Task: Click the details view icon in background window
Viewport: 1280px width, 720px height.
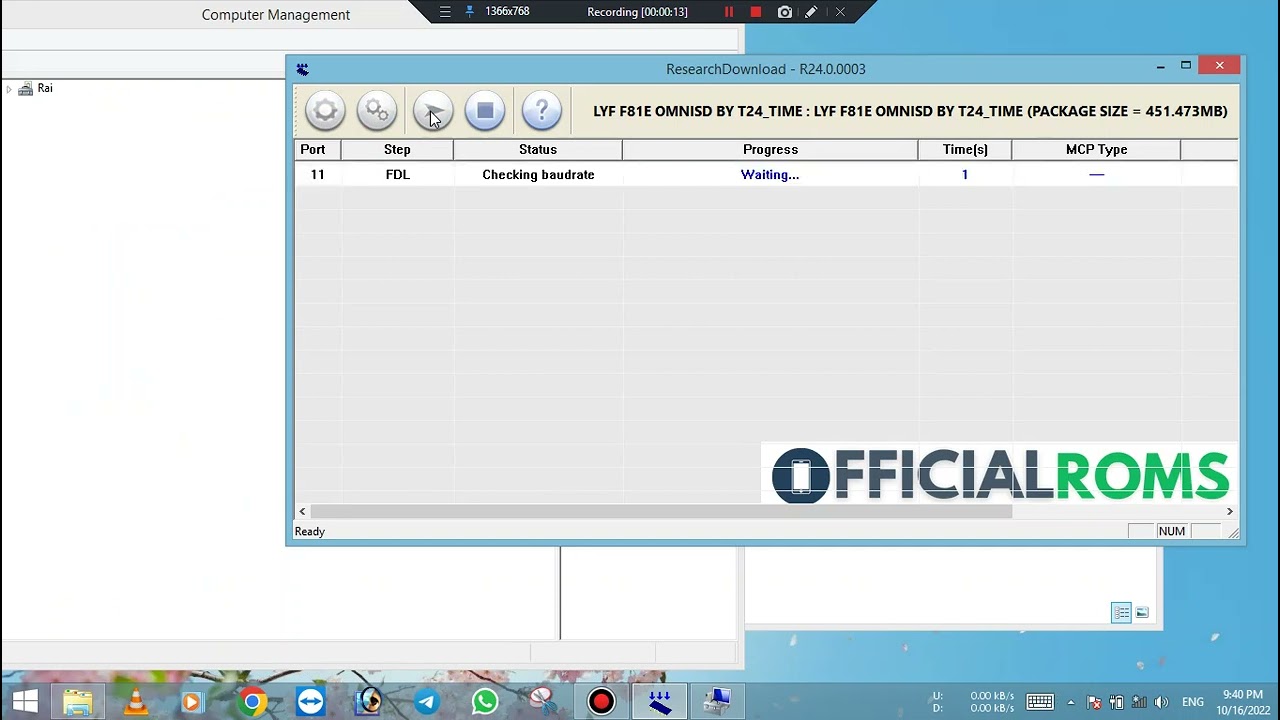Action: pos(1121,612)
